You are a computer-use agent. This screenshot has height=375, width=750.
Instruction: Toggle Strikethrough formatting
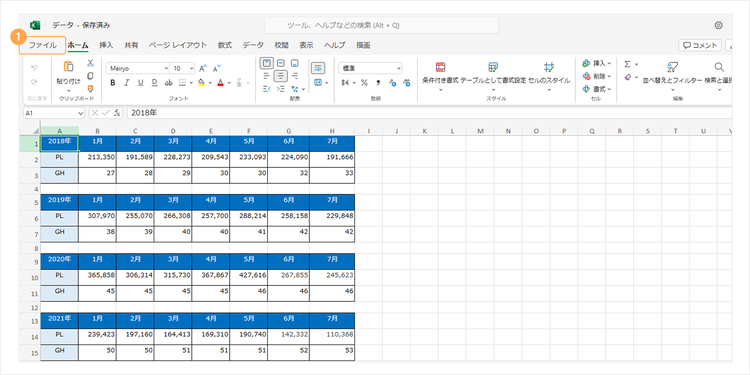[x=168, y=83]
